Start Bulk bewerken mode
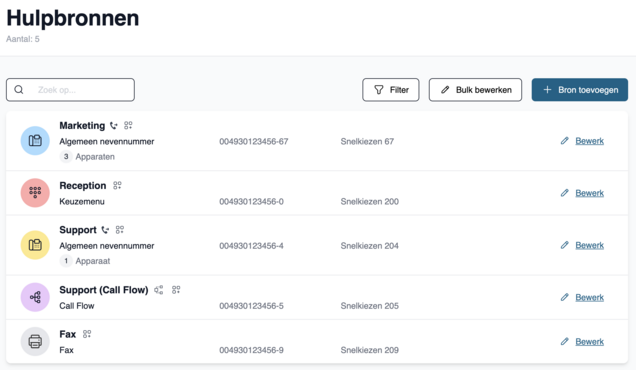 point(475,90)
